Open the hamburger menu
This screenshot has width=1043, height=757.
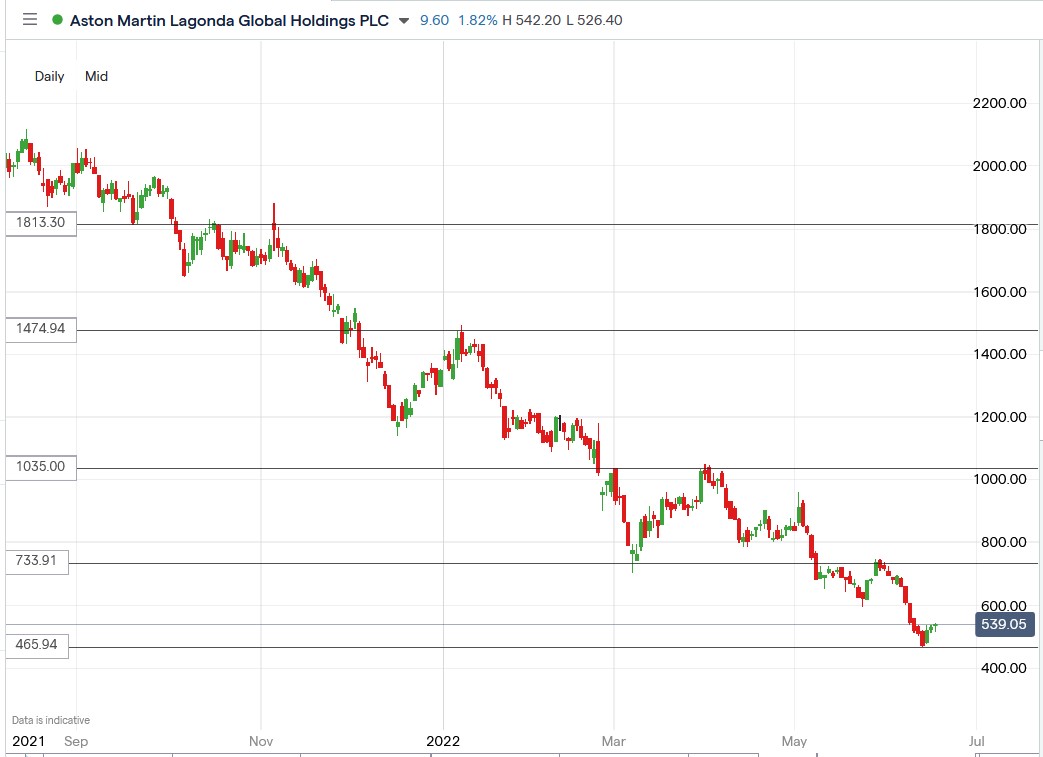pos(29,20)
